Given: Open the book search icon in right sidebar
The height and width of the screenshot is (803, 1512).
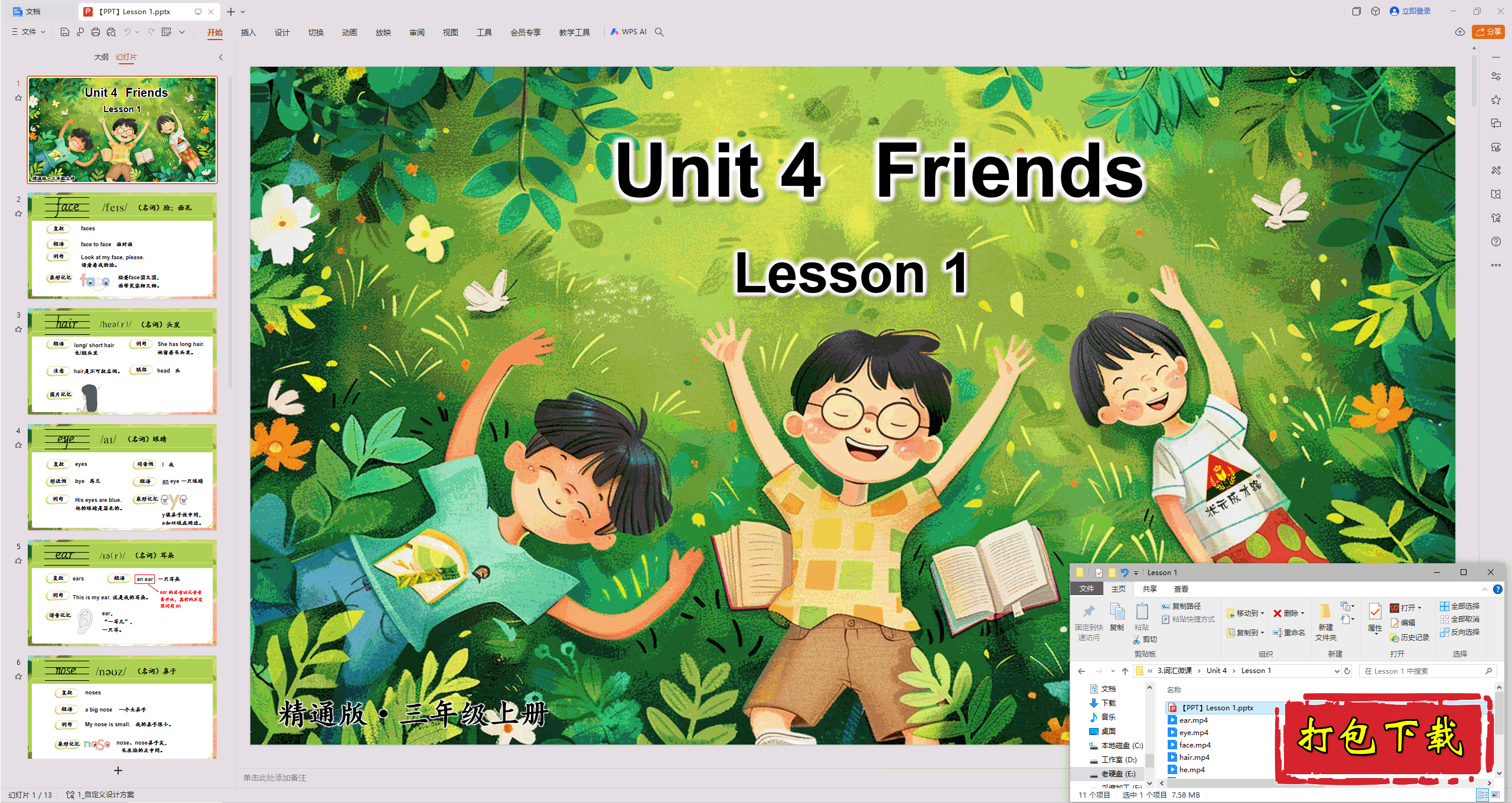Looking at the screenshot, I should (1496, 194).
